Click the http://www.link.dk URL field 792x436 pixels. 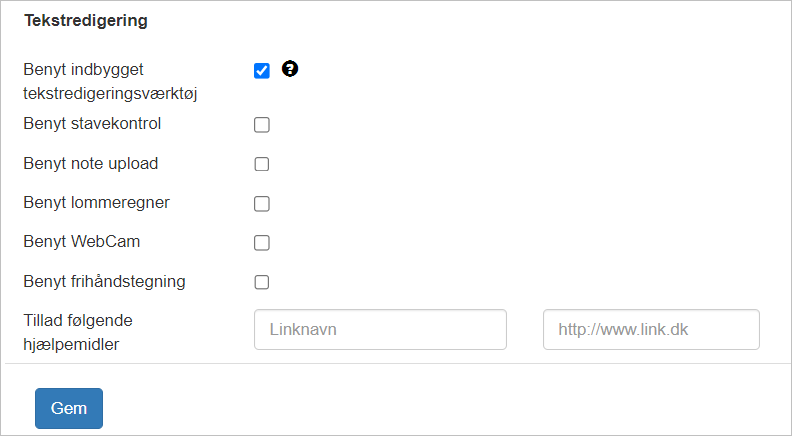pos(651,329)
